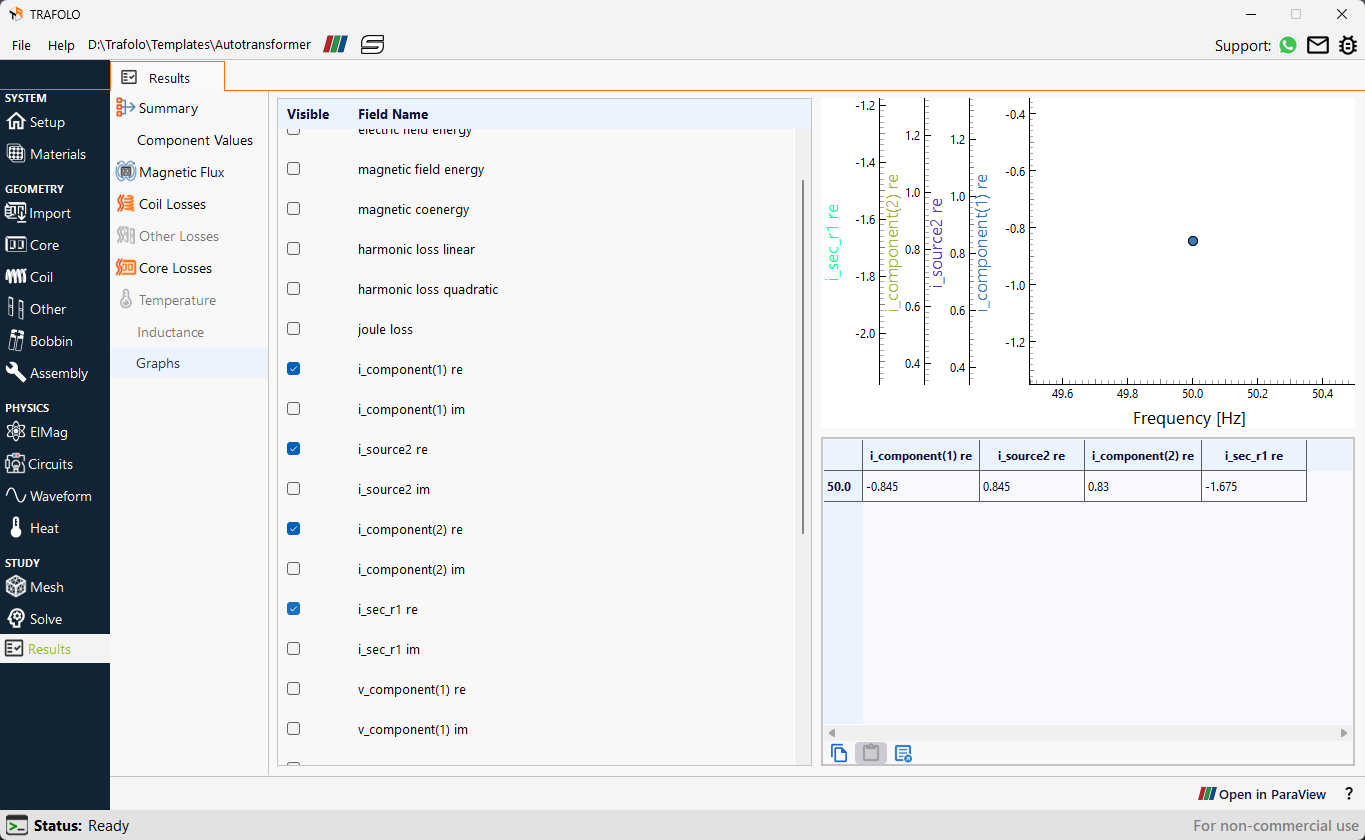Enable magnetic coenergy checkbox
This screenshot has width=1365, height=840.
[x=294, y=209]
